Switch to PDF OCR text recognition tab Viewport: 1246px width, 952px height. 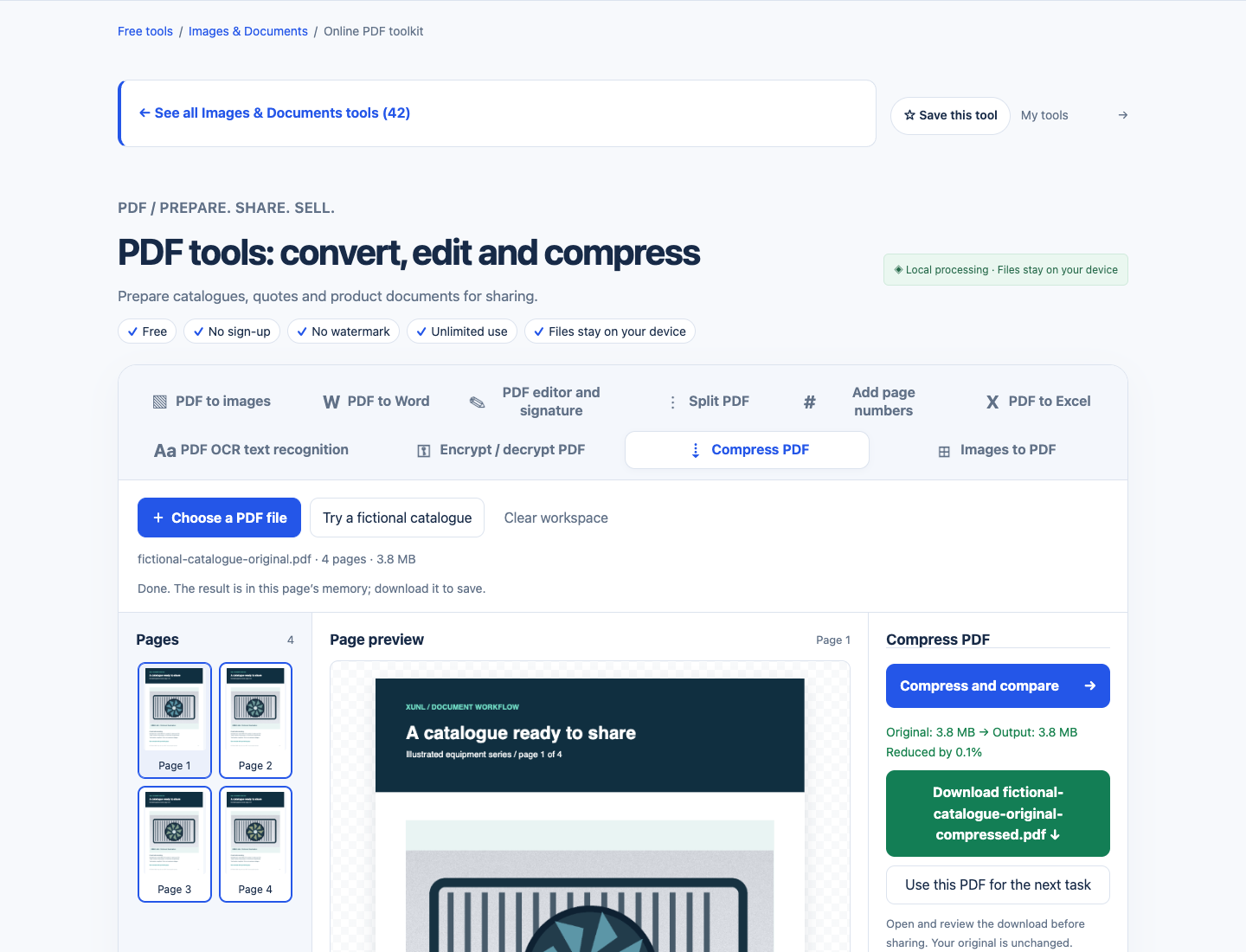pos(252,450)
